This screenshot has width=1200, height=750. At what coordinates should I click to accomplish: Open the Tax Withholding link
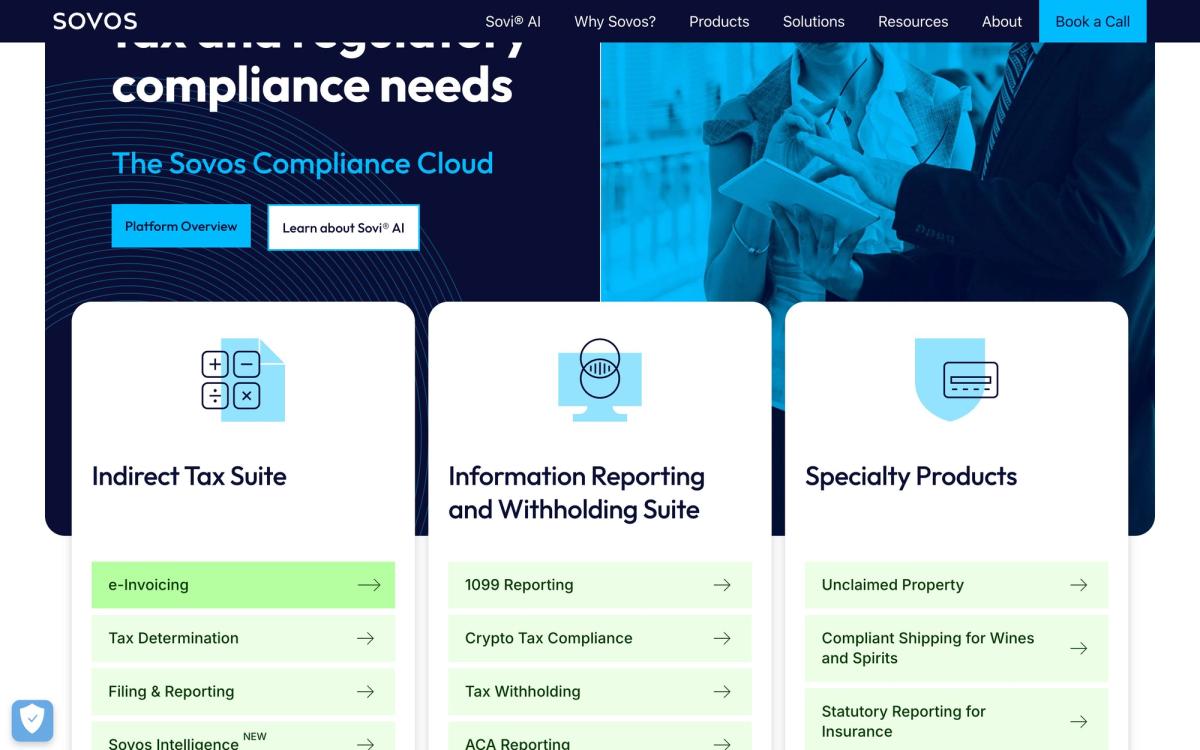click(600, 691)
